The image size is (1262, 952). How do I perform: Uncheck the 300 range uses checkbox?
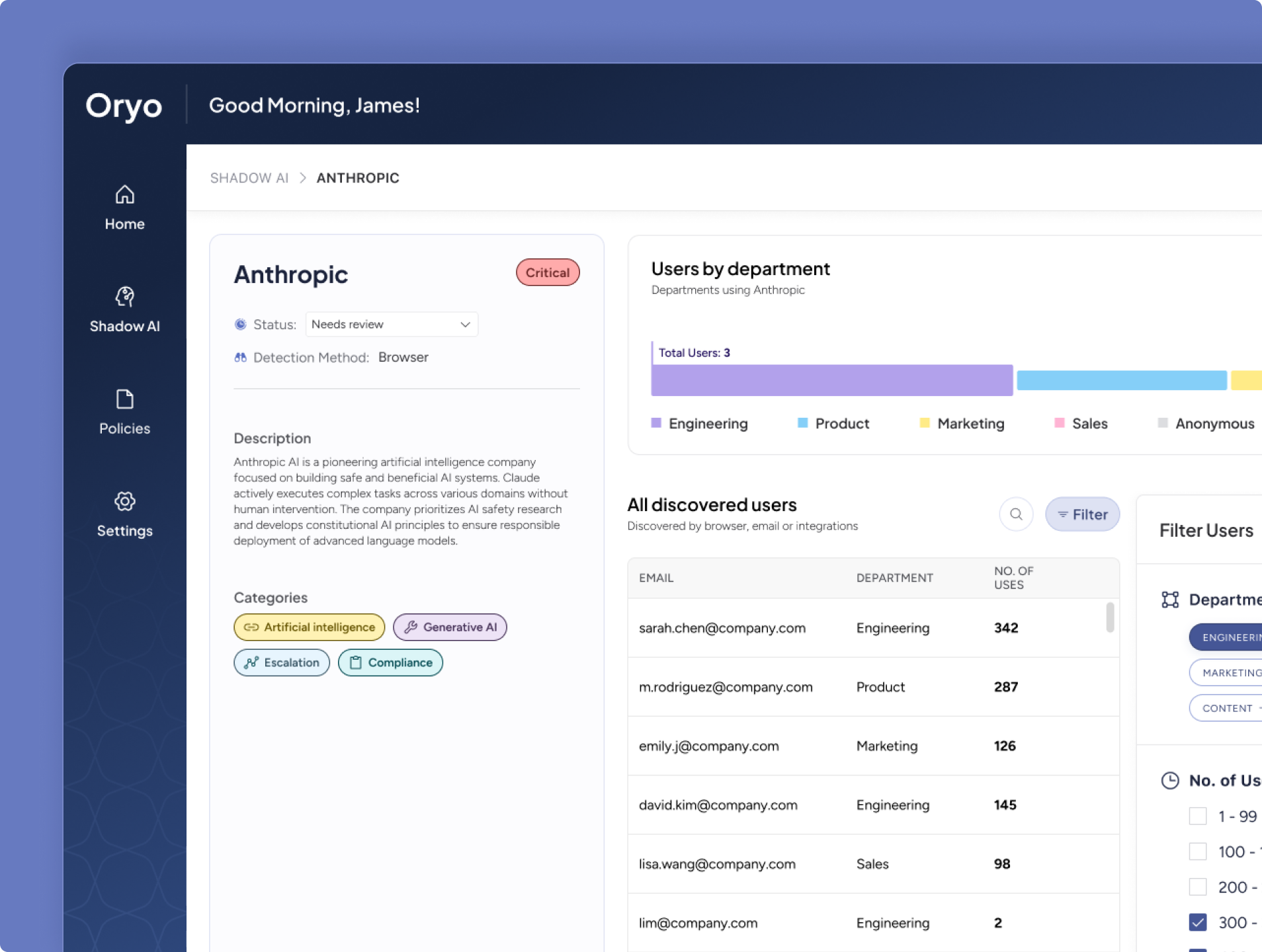coord(1198,922)
